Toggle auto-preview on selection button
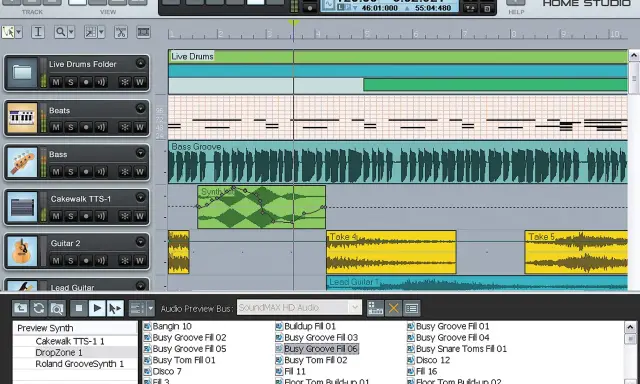 tap(115, 308)
